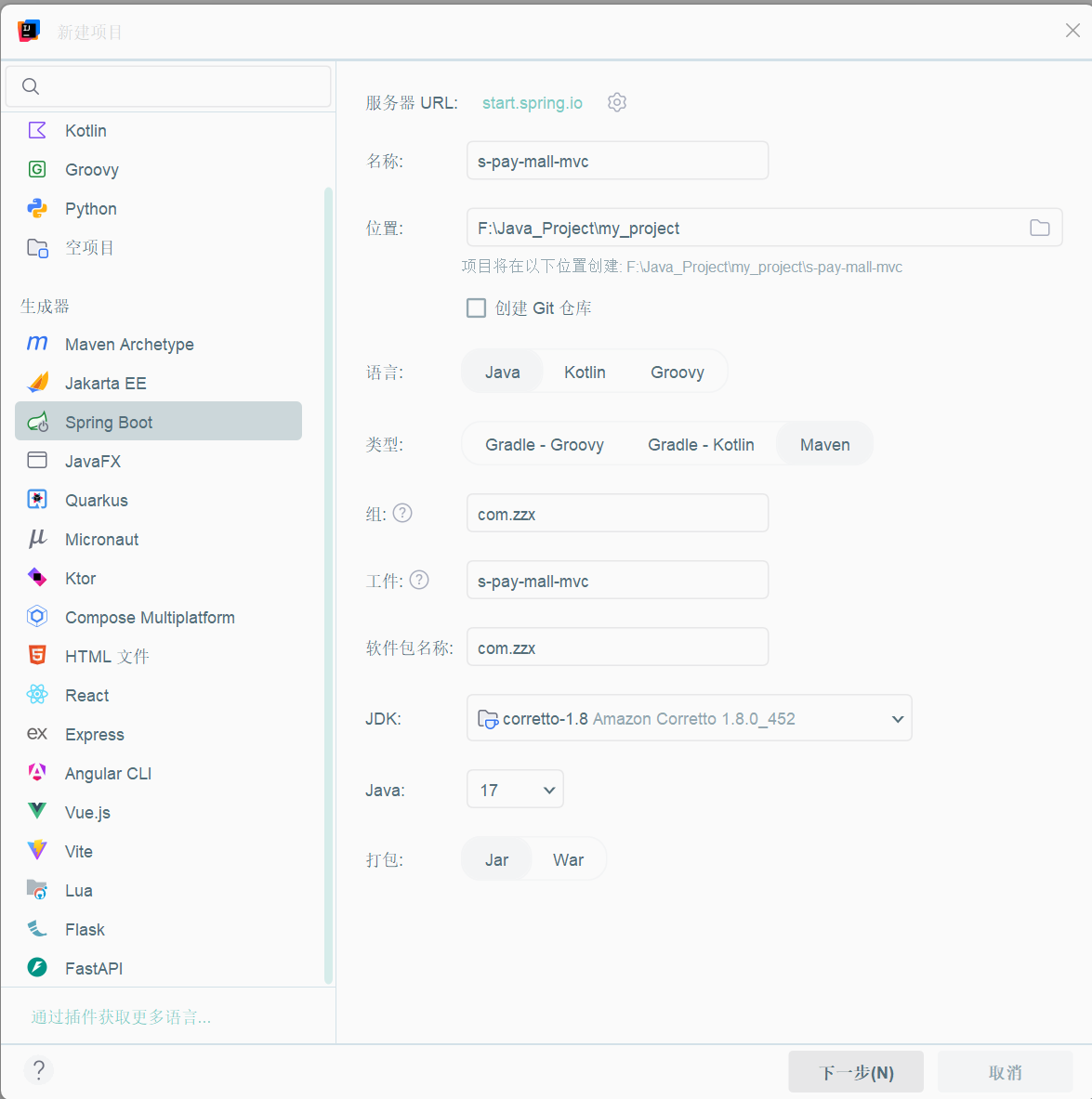Click the sidebar vertical scrollbar

328,586
